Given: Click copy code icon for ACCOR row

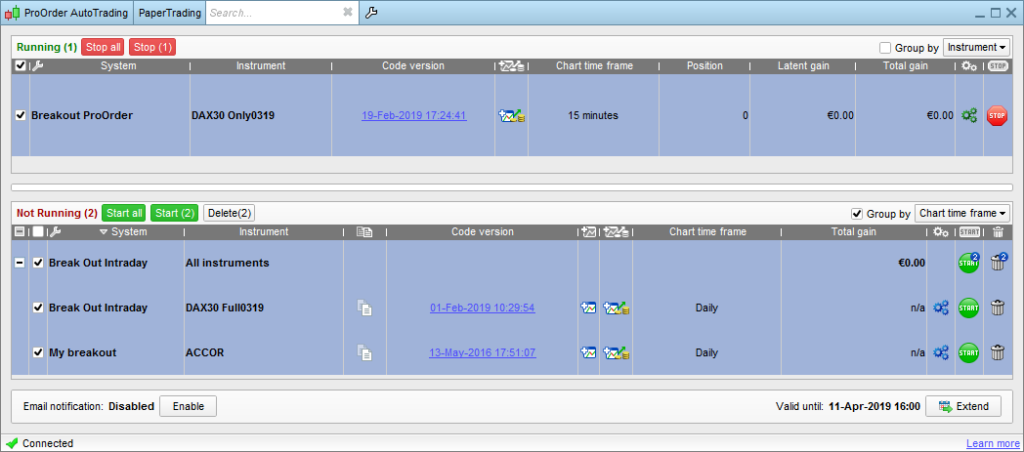Looking at the screenshot, I should click(364, 353).
